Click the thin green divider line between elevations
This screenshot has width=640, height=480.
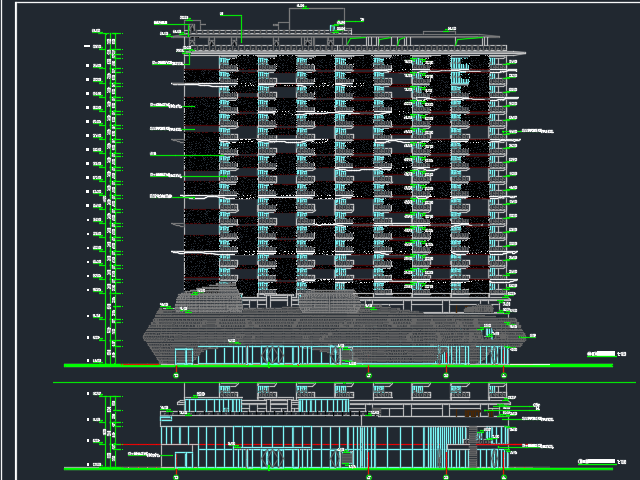click(340, 382)
